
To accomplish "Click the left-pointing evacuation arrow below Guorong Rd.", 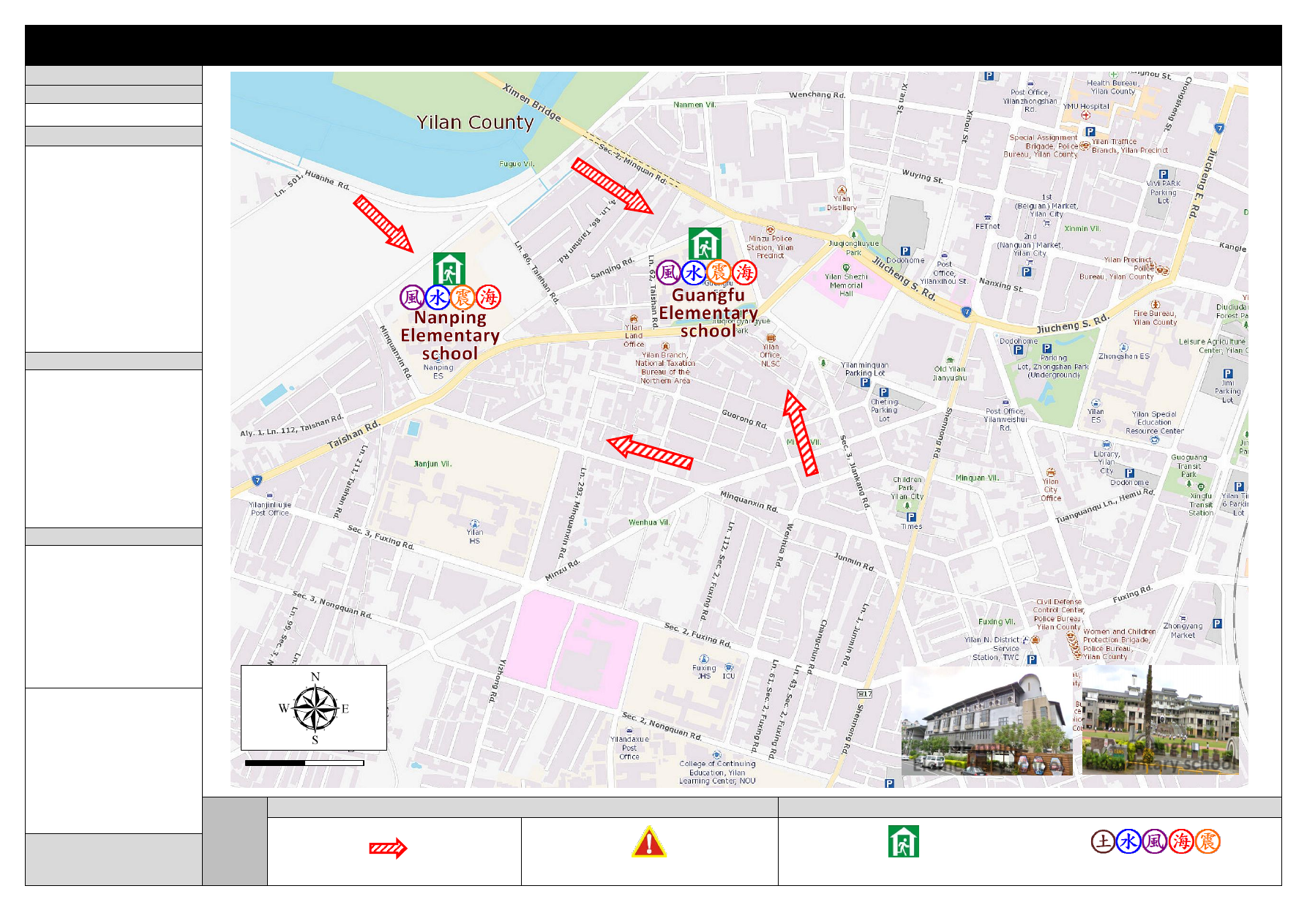I will click(650, 452).
